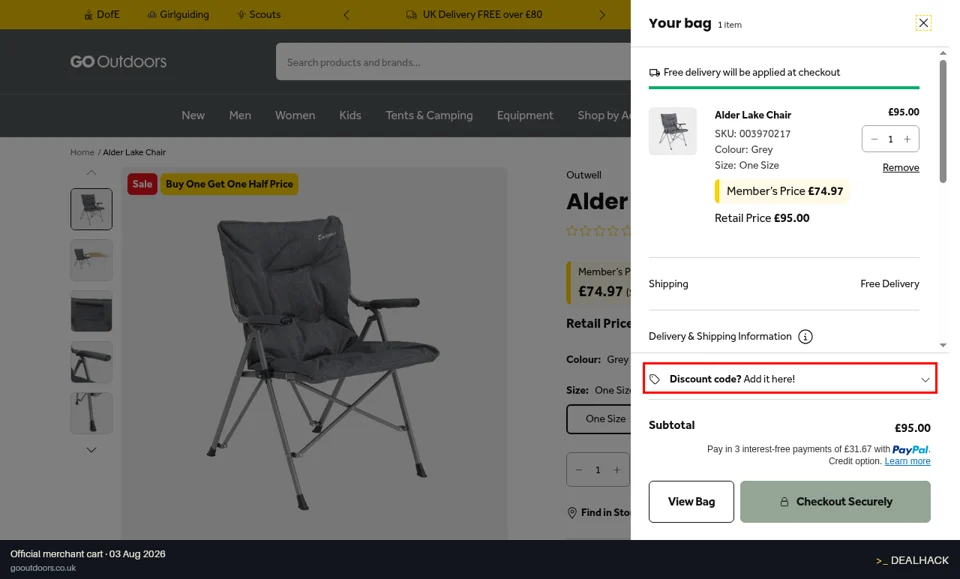Click the bag panel scrollbar thumb
This screenshot has width=960, height=579.
pyautogui.click(x=943, y=121)
